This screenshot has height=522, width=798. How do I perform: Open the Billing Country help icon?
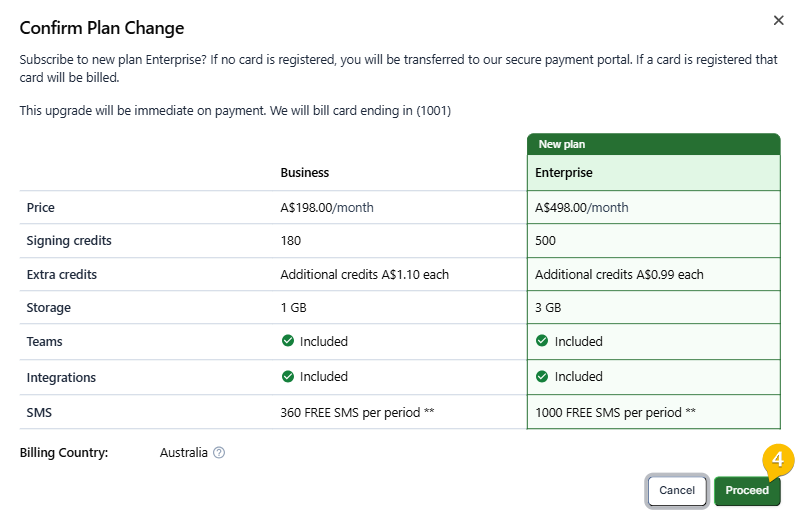219,452
